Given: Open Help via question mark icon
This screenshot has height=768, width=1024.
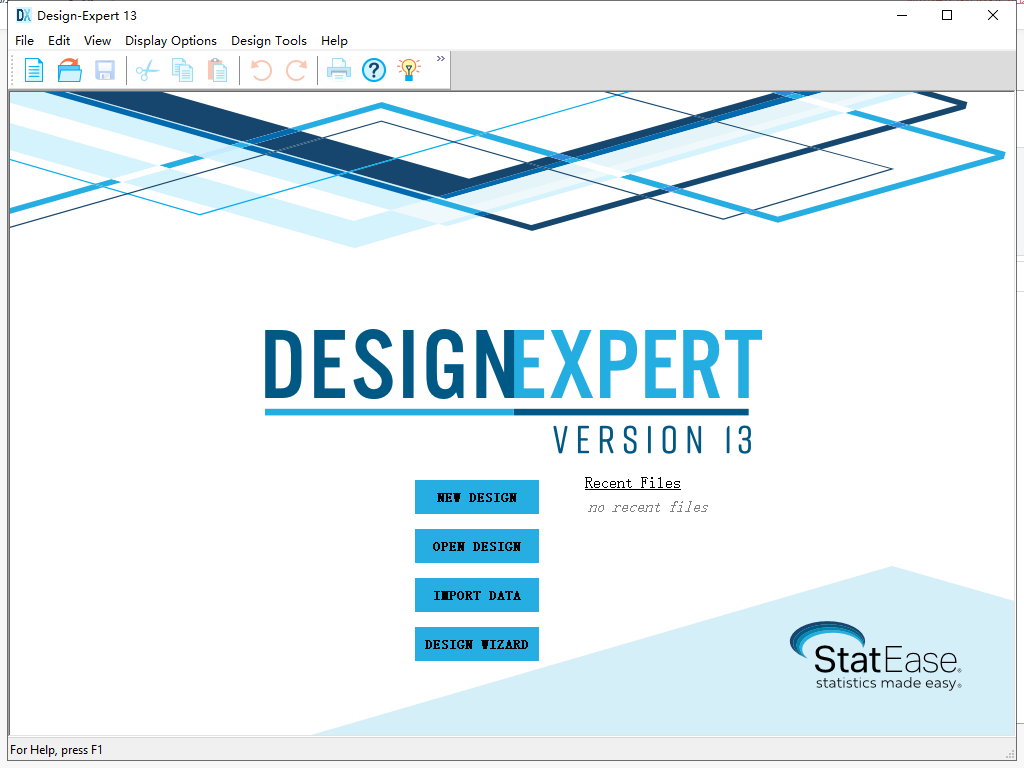Looking at the screenshot, I should tap(374, 70).
